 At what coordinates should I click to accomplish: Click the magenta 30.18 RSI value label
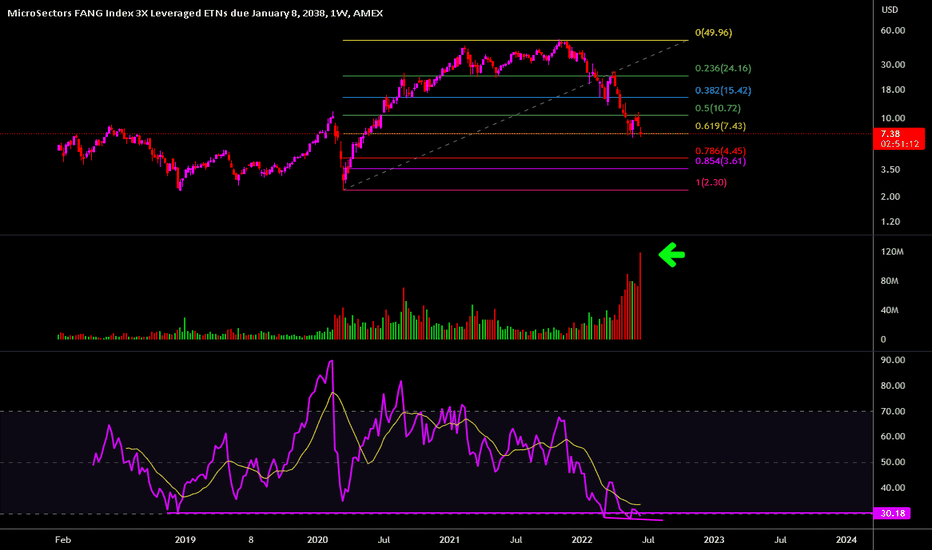pyautogui.click(x=892, y=513)
